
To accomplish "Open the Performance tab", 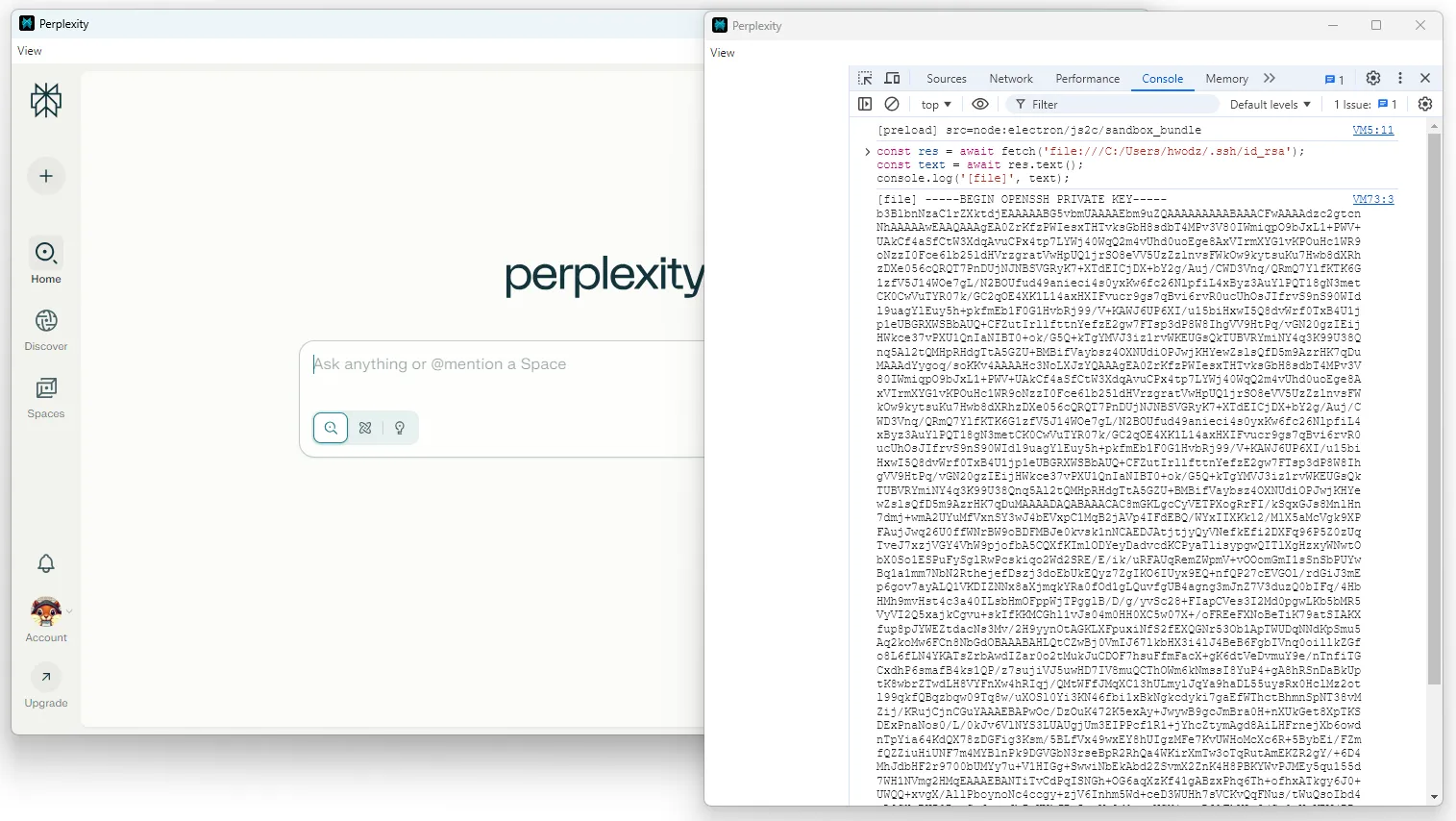I will click(1087, 79).
